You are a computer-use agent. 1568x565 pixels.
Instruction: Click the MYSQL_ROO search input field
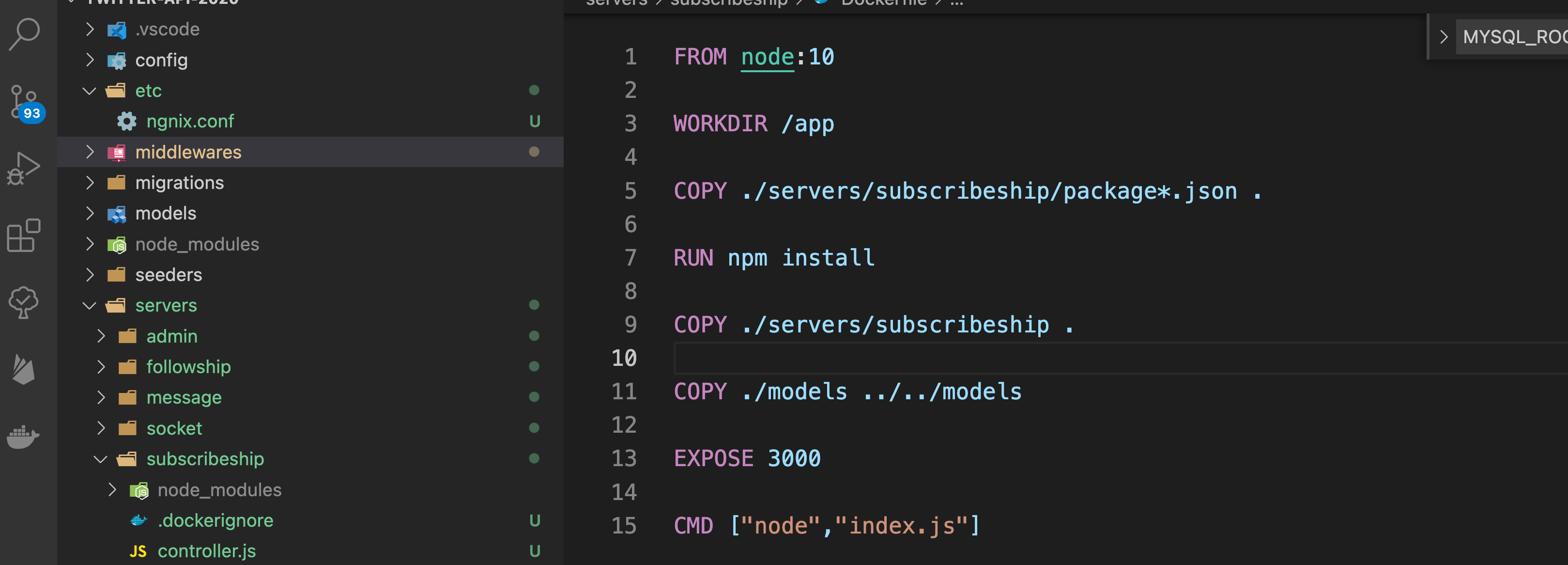[x=1512, y=37]
